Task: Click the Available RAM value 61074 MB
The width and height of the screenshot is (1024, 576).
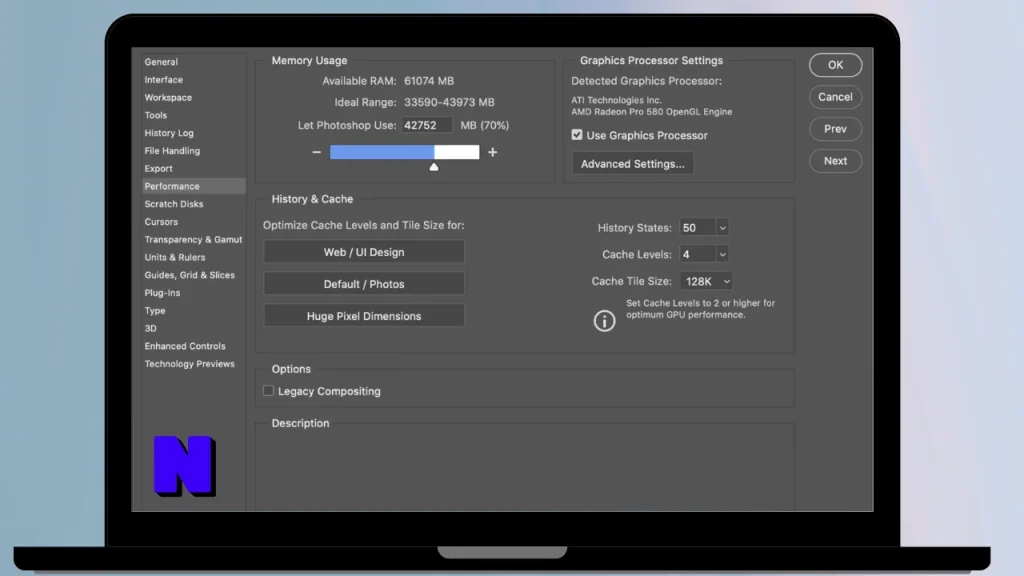Action: pos(429,81)
